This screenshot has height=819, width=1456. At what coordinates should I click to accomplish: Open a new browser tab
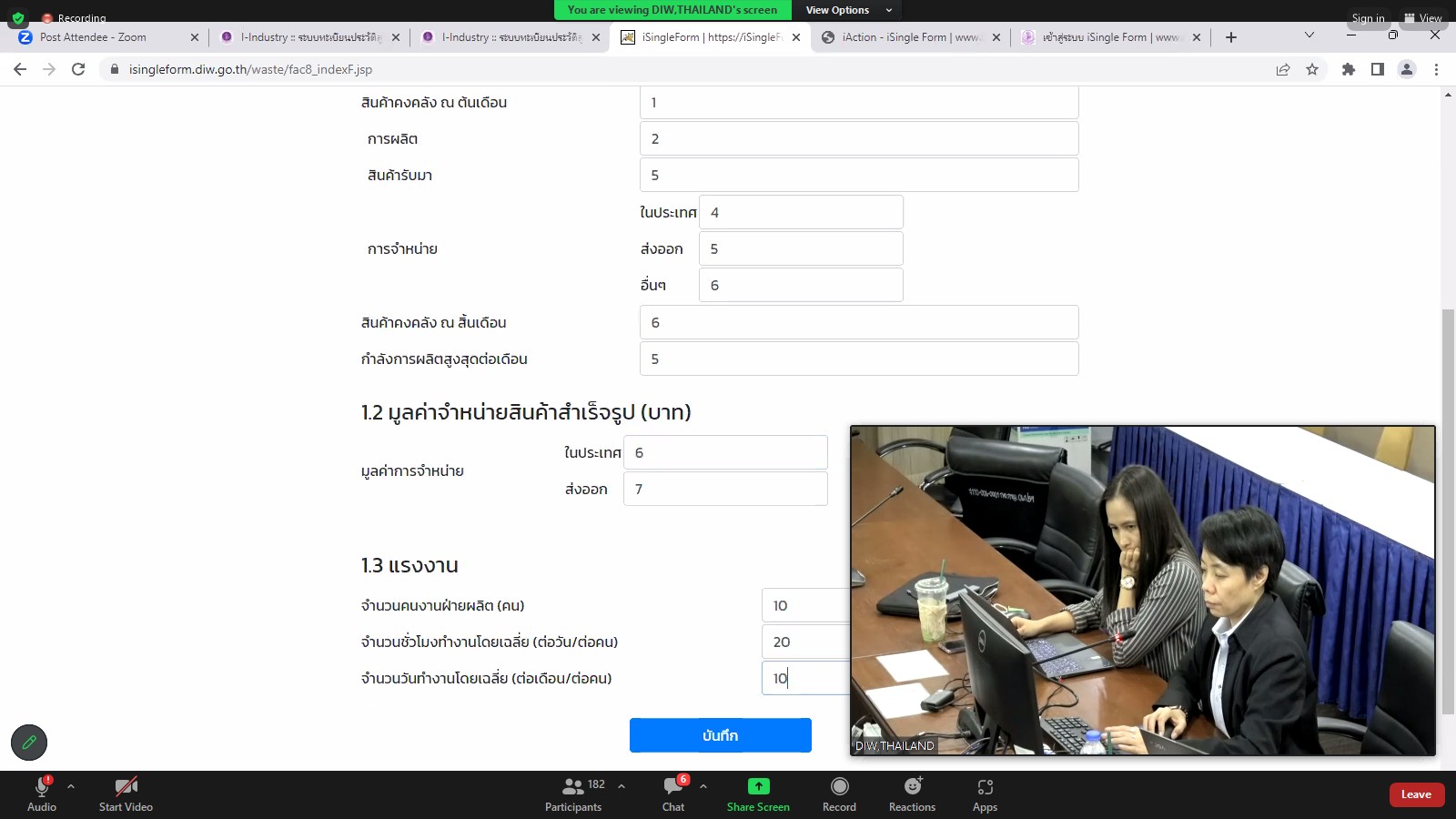coord(1231,37)
